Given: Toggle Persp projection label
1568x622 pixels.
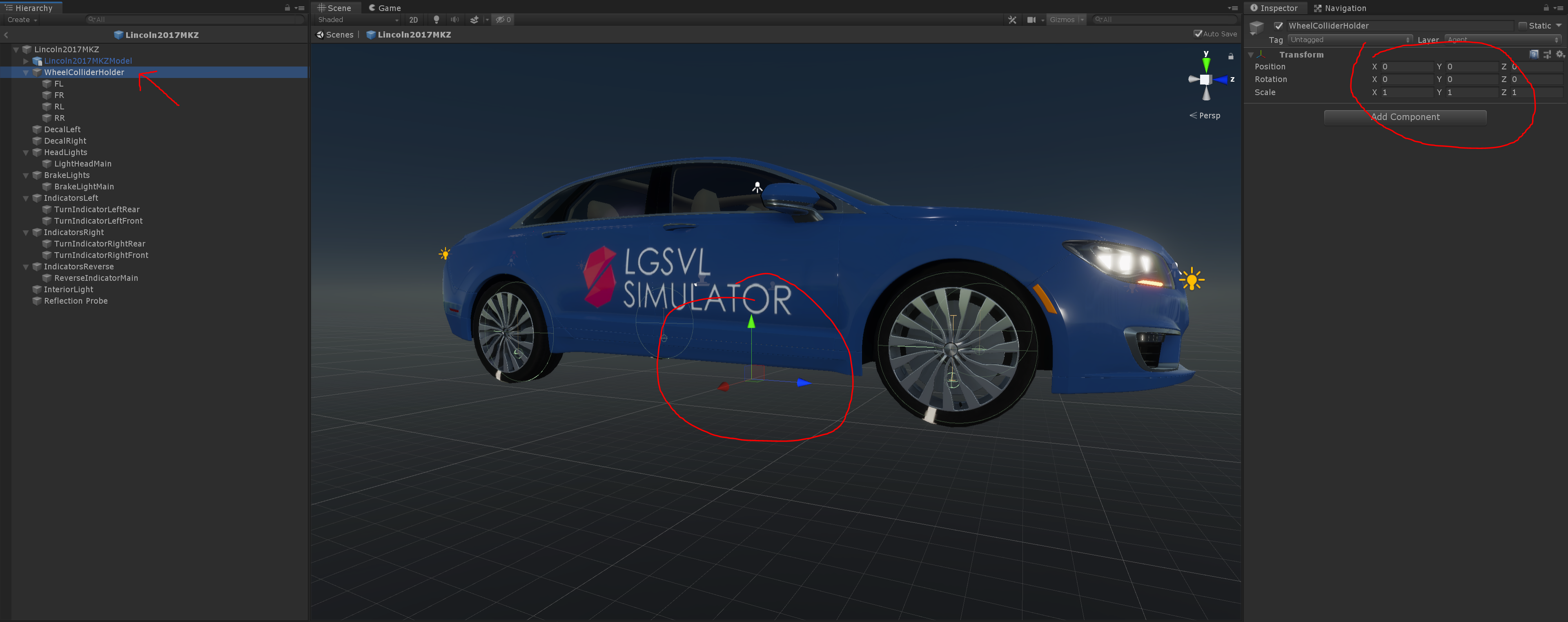Looking at the screenshot, I should coord(1205,116).
